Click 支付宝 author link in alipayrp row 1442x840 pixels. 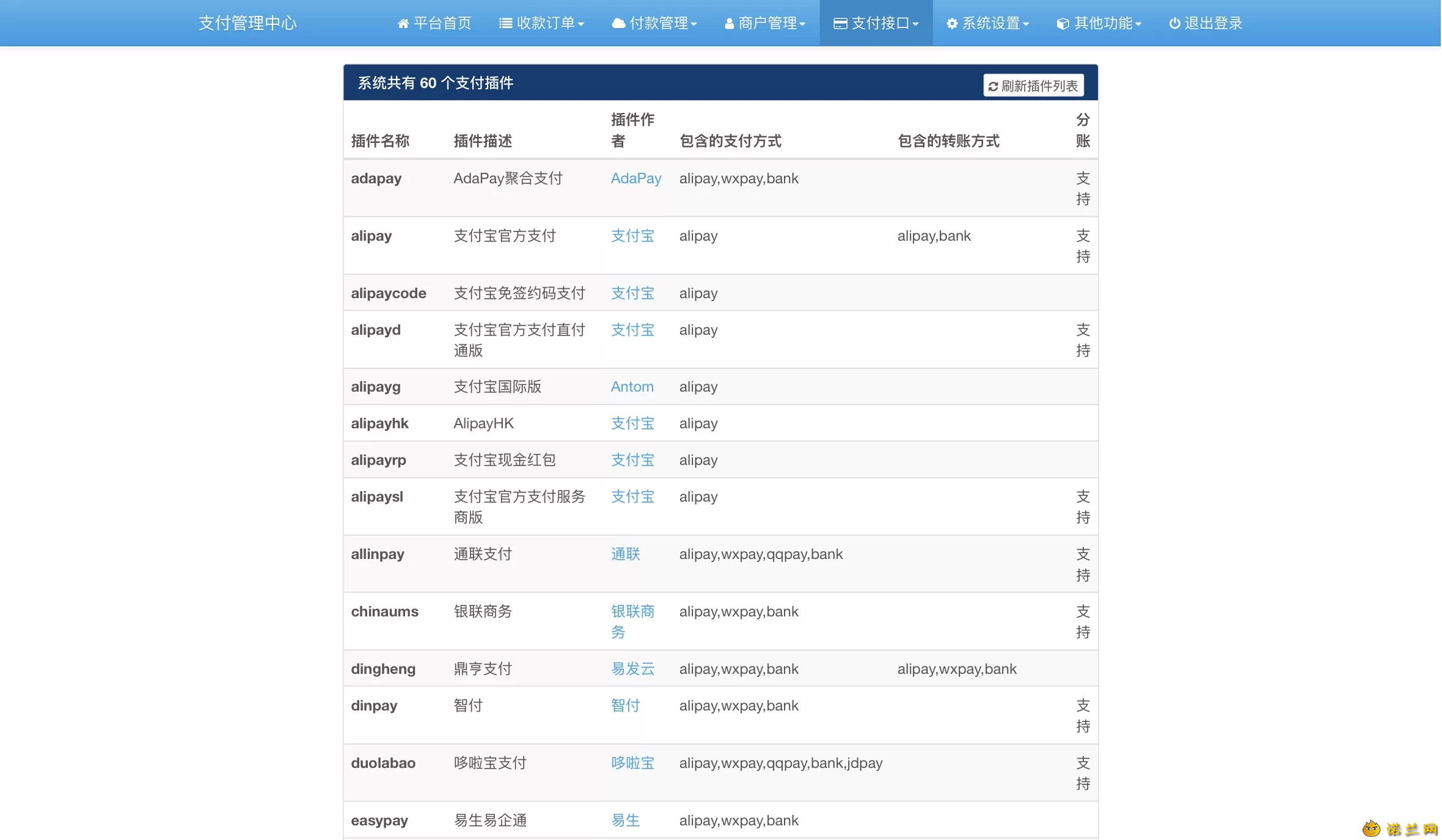632,460
